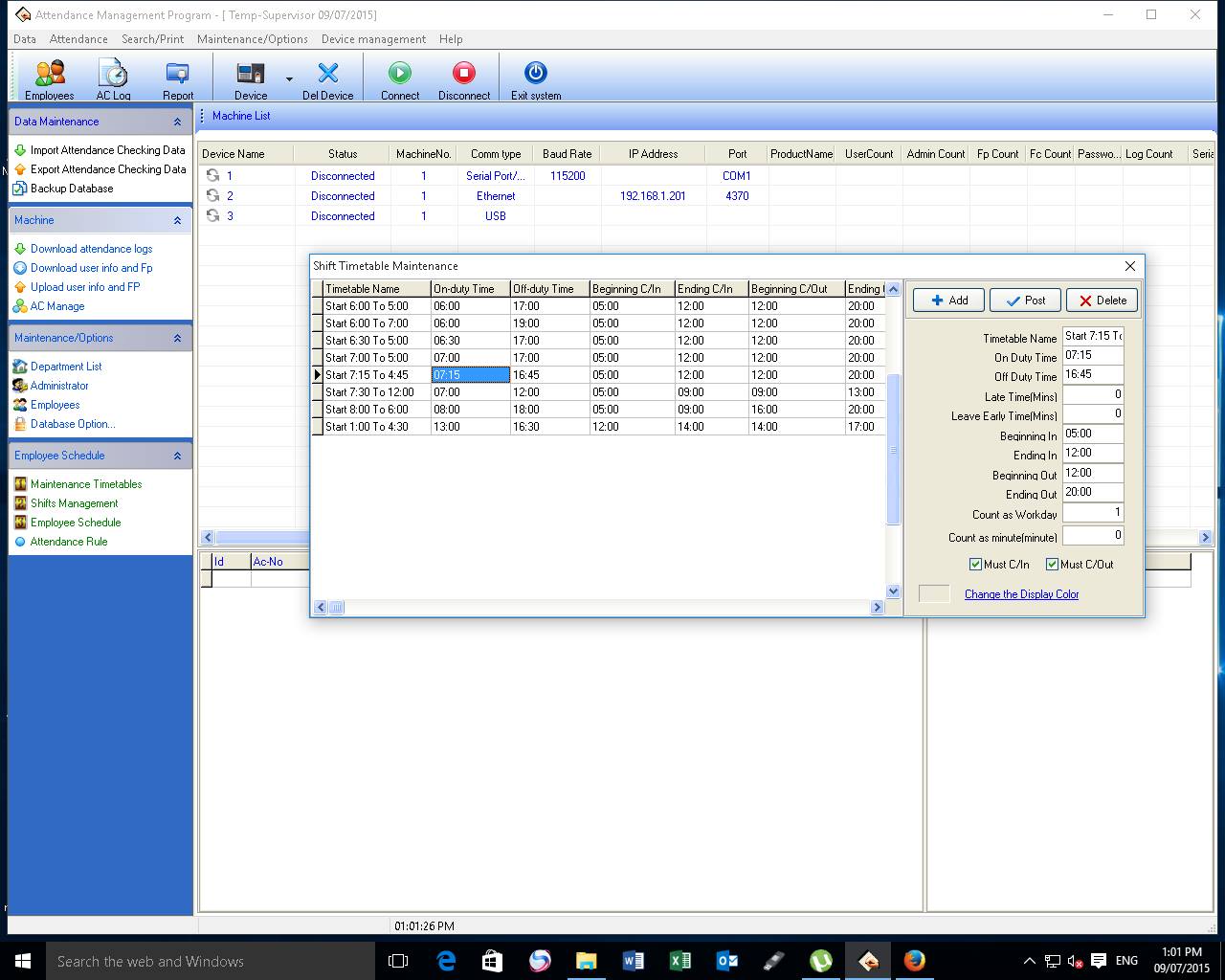Open the Report toolbar icon

click(x=177, y=77)
